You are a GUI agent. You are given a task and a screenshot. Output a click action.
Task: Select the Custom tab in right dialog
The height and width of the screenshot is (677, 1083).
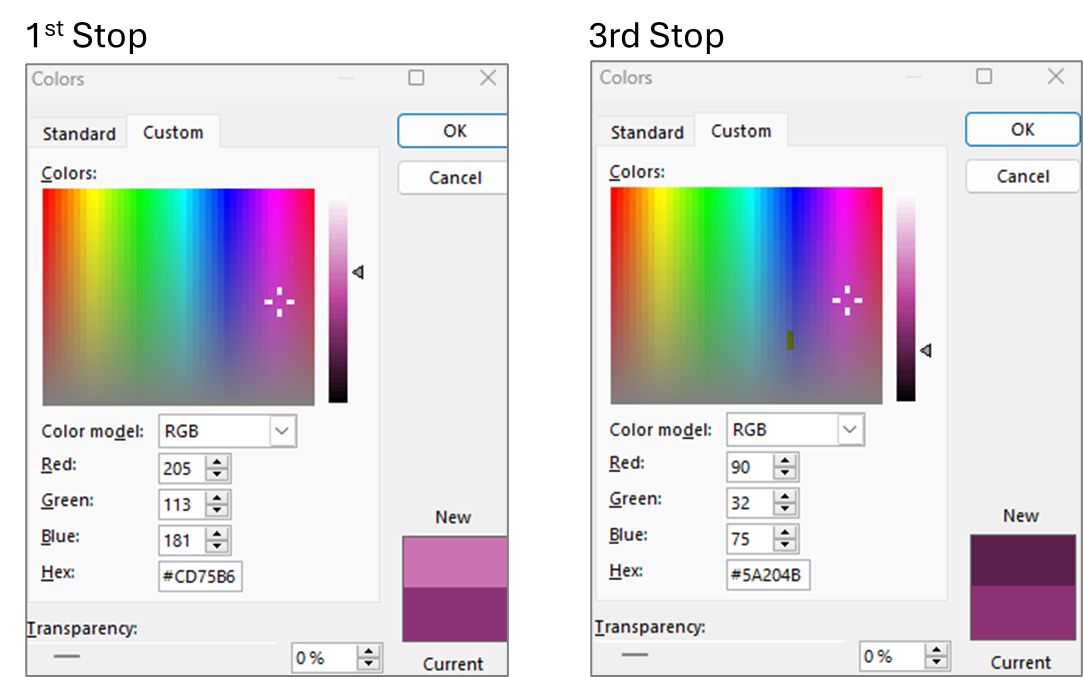(742, 130)
